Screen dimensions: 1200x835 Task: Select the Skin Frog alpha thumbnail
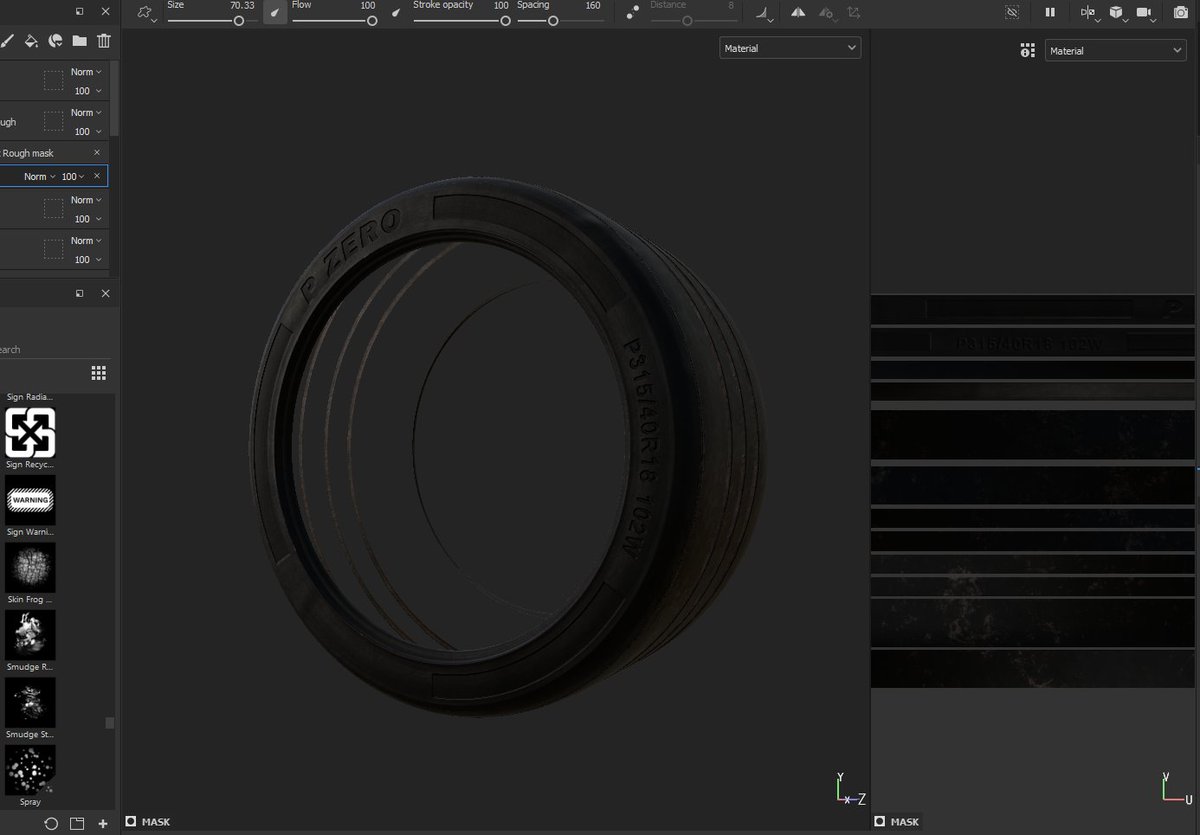[x=30, y=567]
